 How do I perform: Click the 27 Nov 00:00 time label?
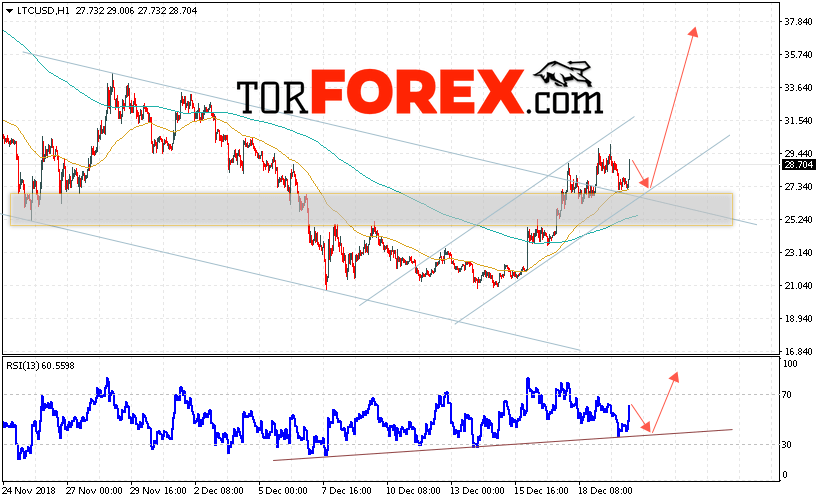[94, 491]
